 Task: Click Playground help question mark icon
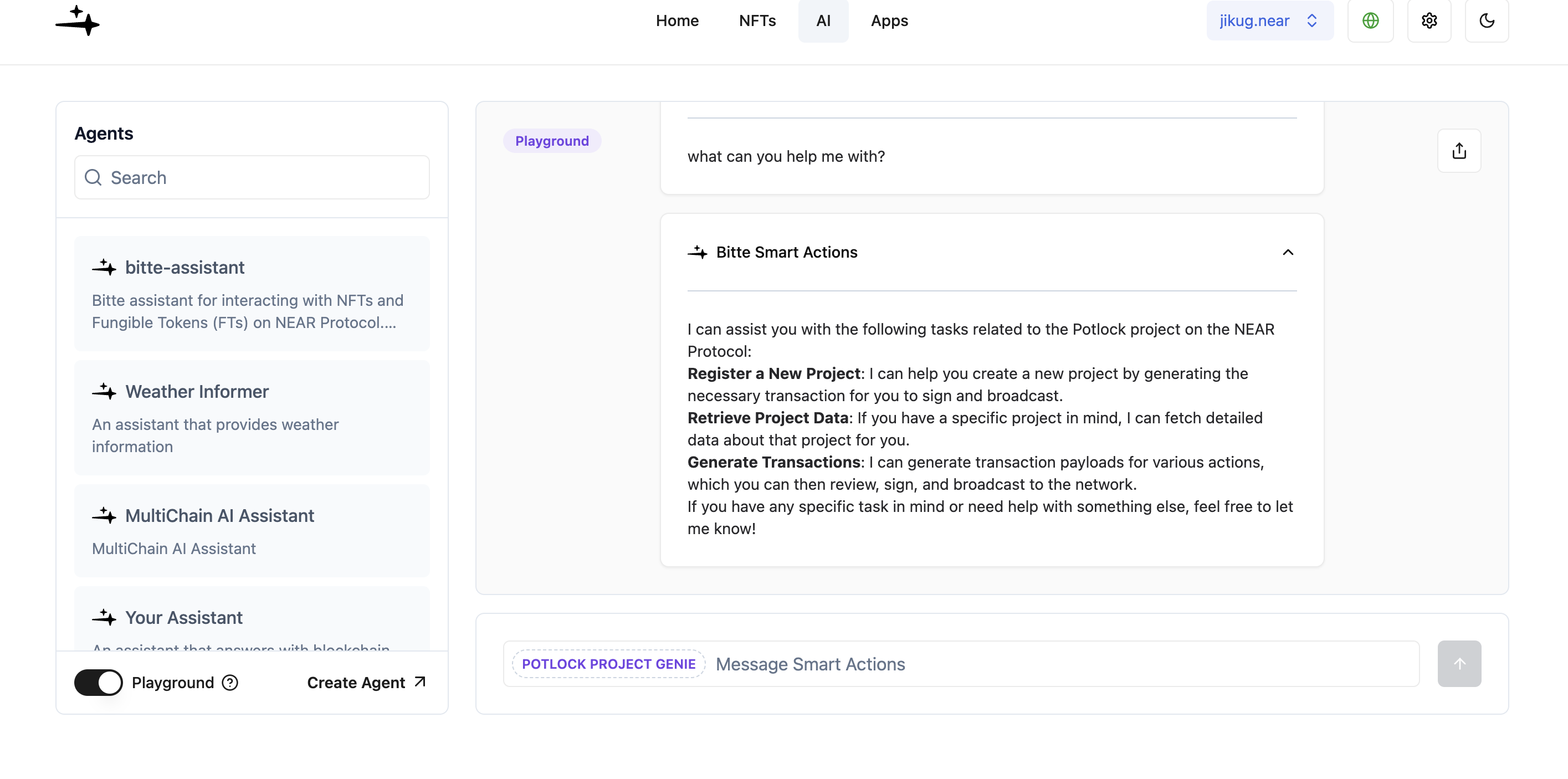point(230,682)
